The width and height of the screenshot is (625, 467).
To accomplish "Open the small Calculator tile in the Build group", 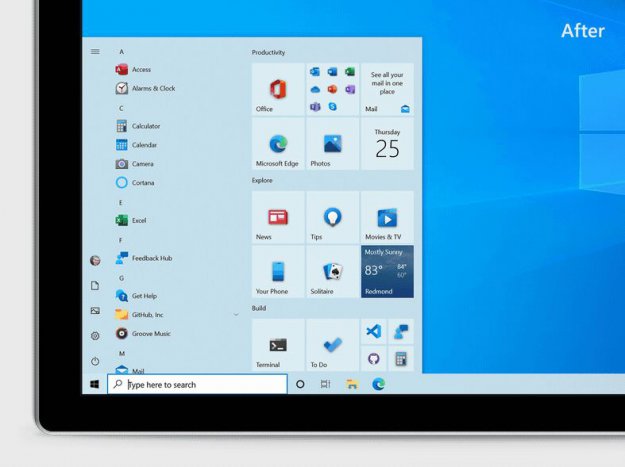I will click(401, 359).
